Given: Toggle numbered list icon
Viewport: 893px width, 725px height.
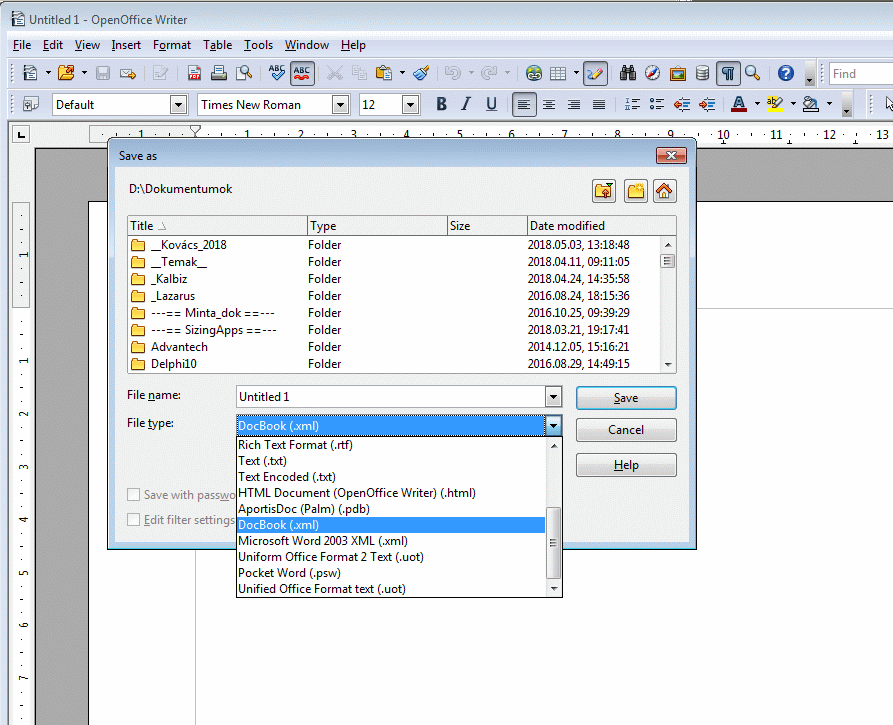Looking at the screenshot, I should [632, 104].
